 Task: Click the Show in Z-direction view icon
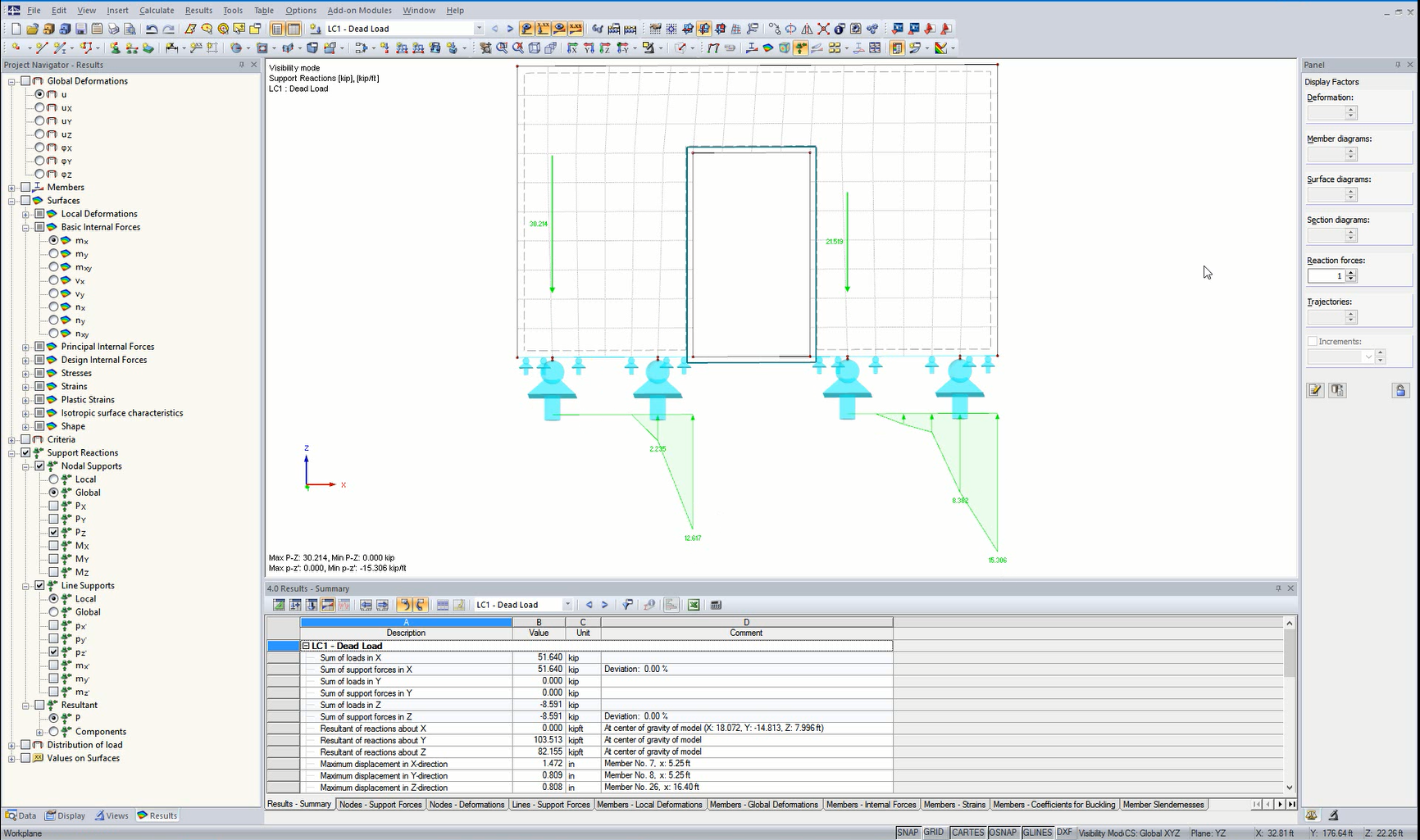point(605,48)
